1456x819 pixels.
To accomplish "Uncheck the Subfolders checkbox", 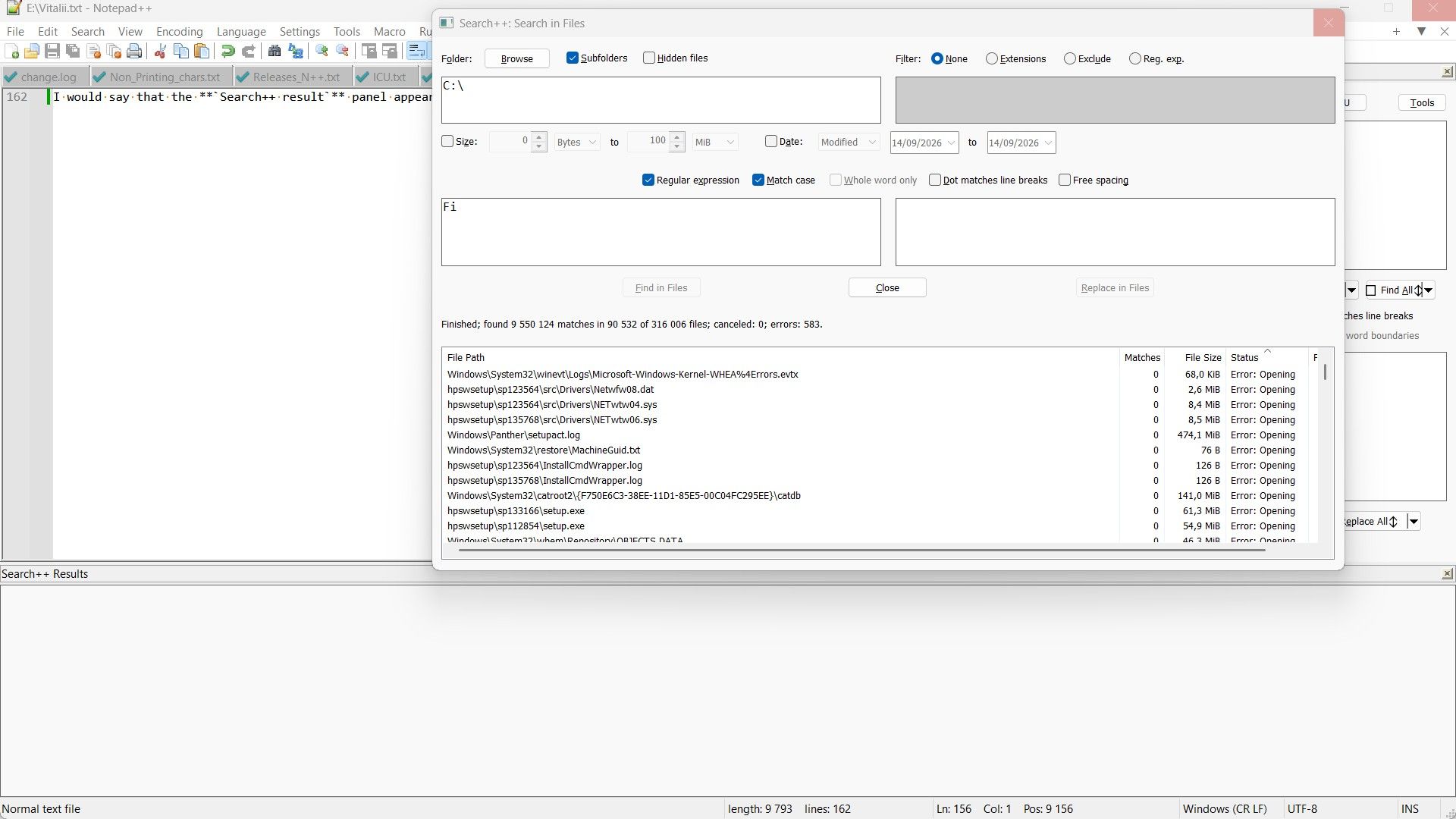I will (x=573, y=58).
